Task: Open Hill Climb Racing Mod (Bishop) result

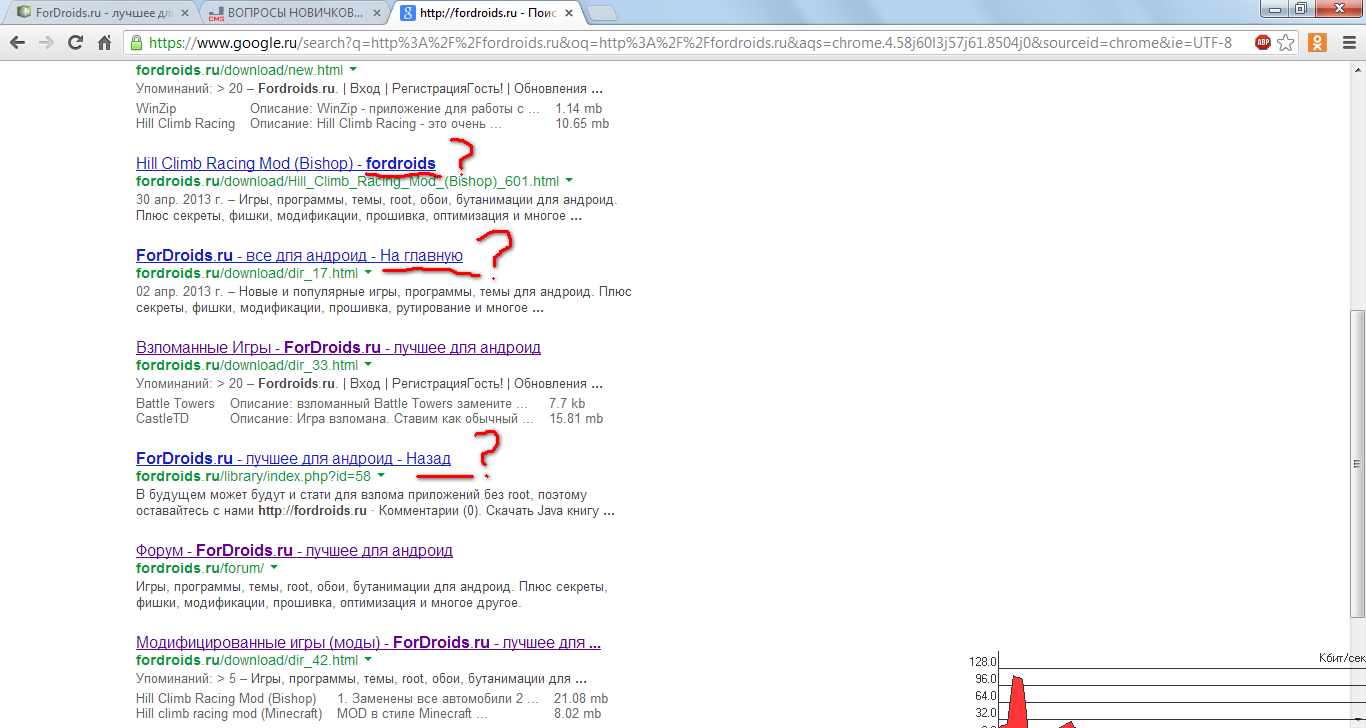Action: (286, 163)
